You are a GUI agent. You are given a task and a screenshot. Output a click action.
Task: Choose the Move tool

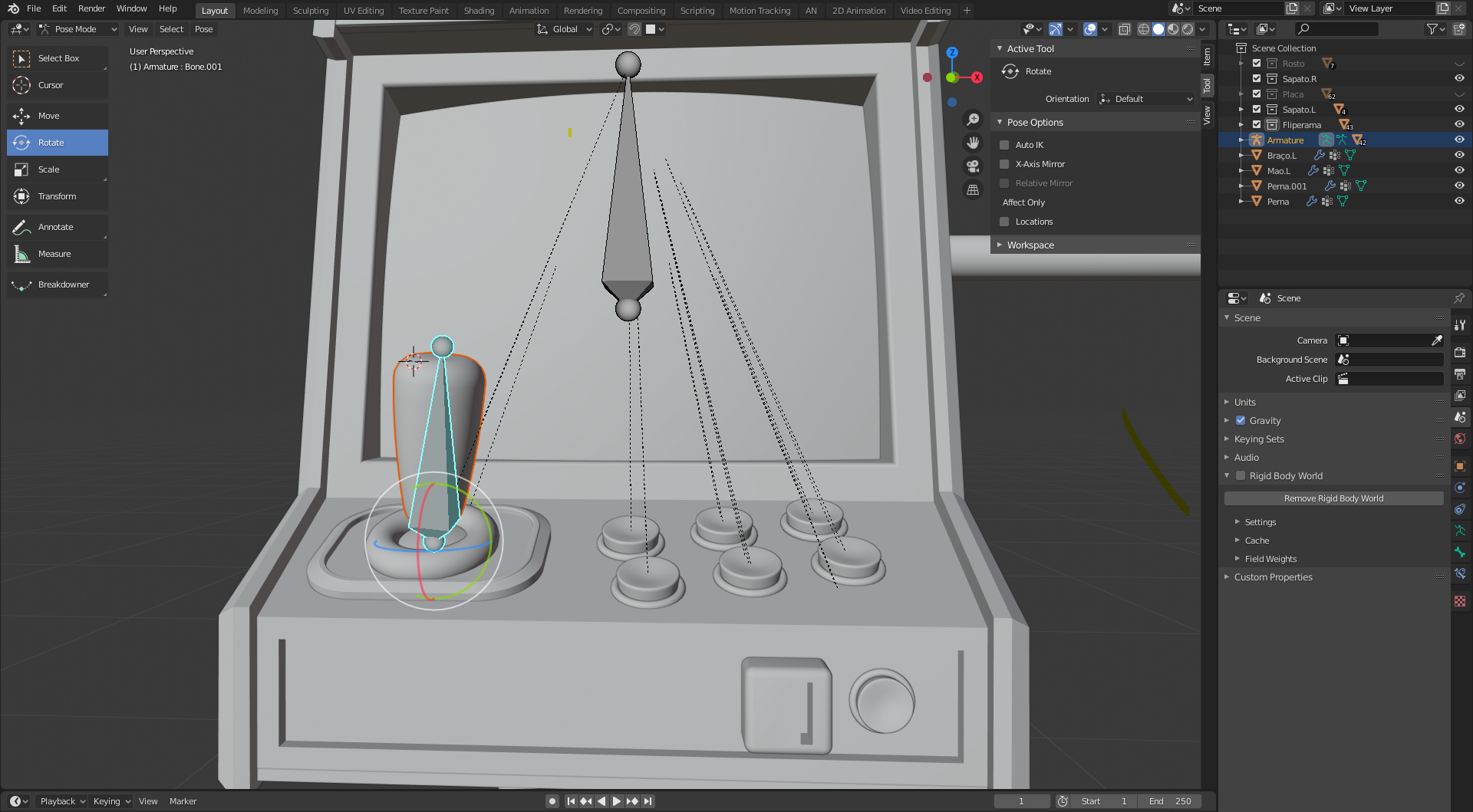(x=58, y=116)
